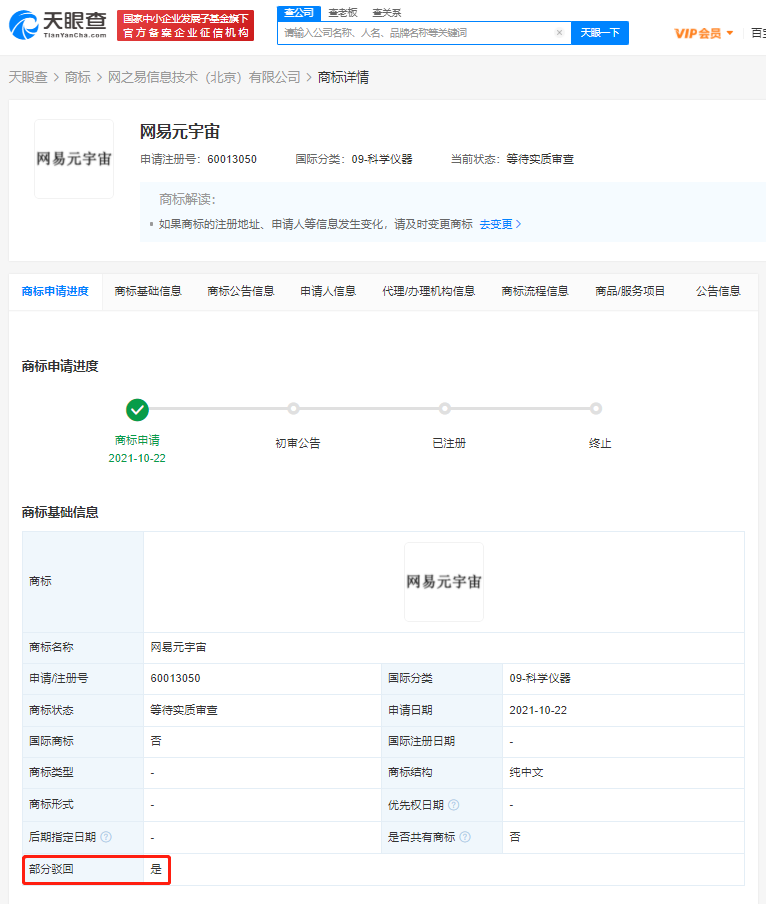This screenshot has height=904, width=766.
Task: Click the 初审公告 progress step marker
Action: [x=294, y=409]
